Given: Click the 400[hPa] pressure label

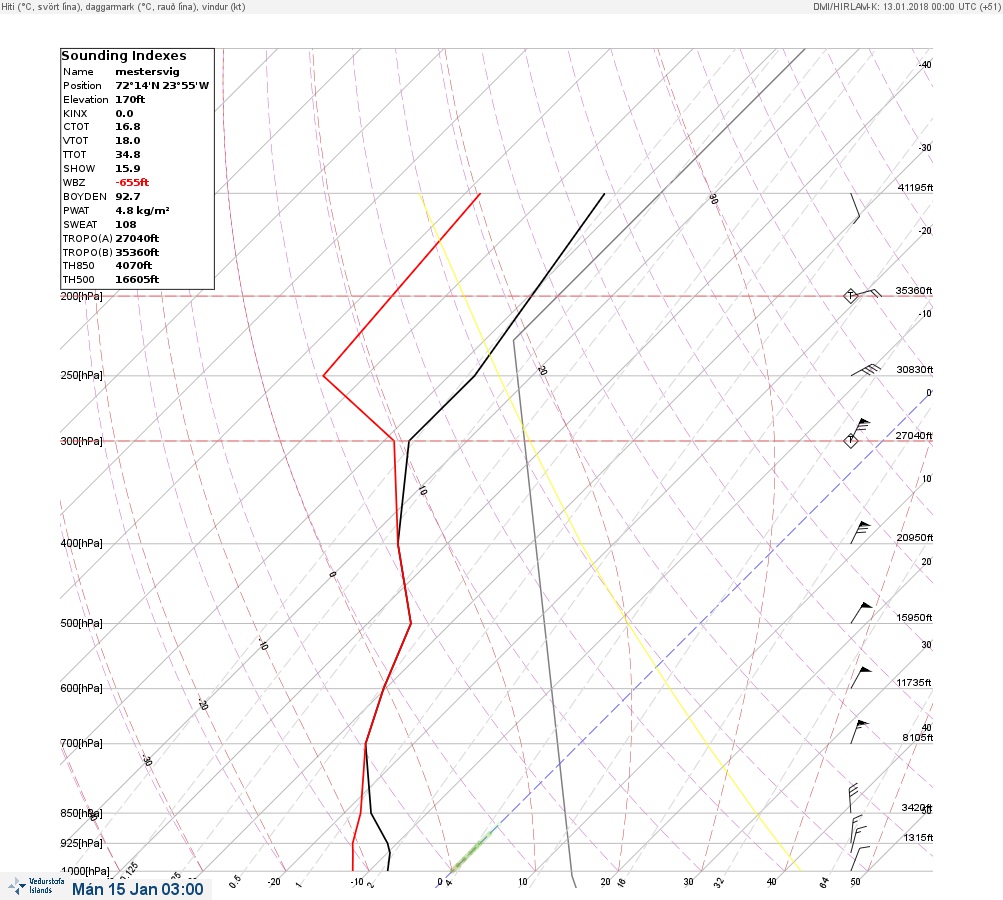Looking at the screenshot, I should 81,543.
